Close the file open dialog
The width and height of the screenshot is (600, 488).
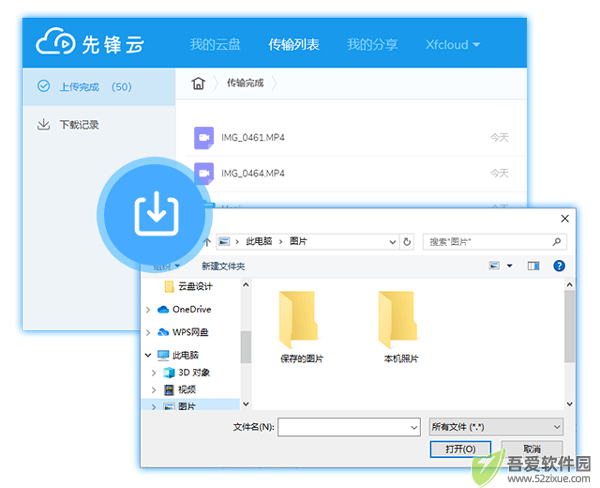564,219
